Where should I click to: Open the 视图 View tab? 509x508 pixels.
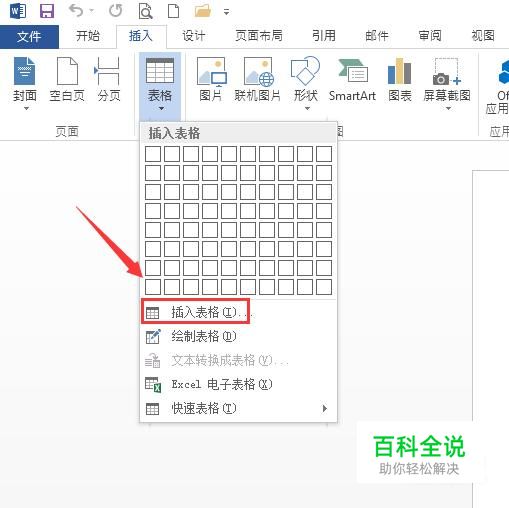tap(483, 36)
